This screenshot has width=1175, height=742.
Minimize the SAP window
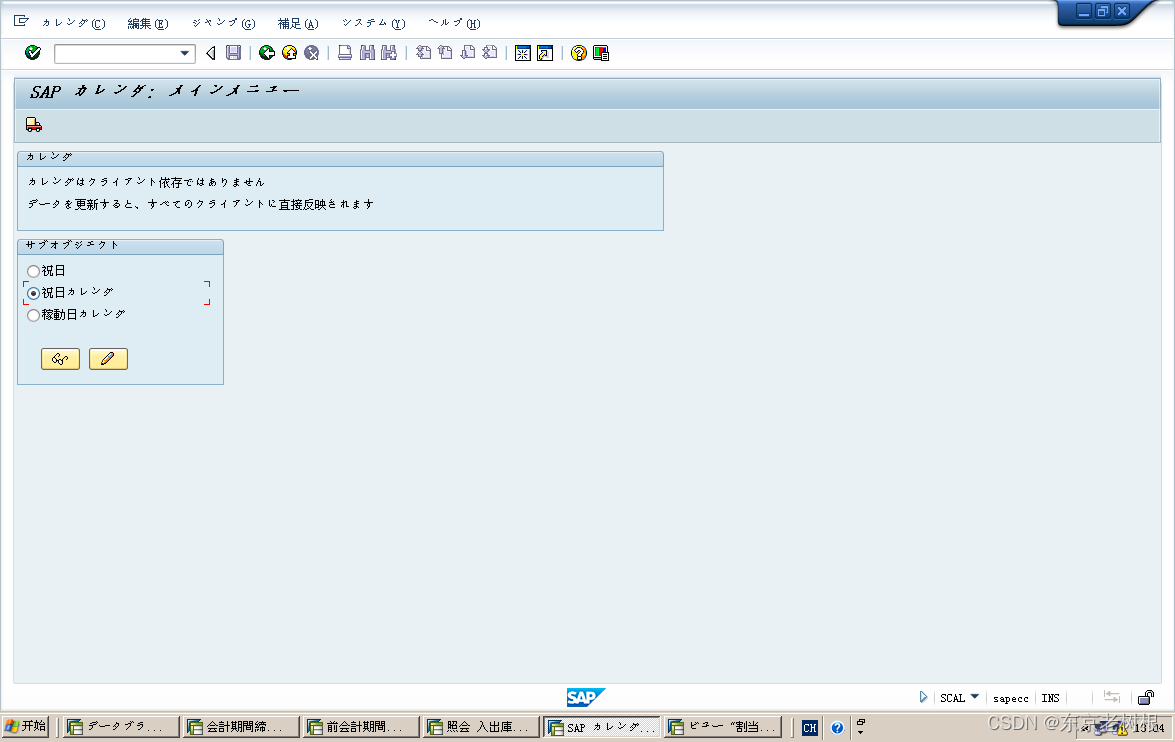1084,10
